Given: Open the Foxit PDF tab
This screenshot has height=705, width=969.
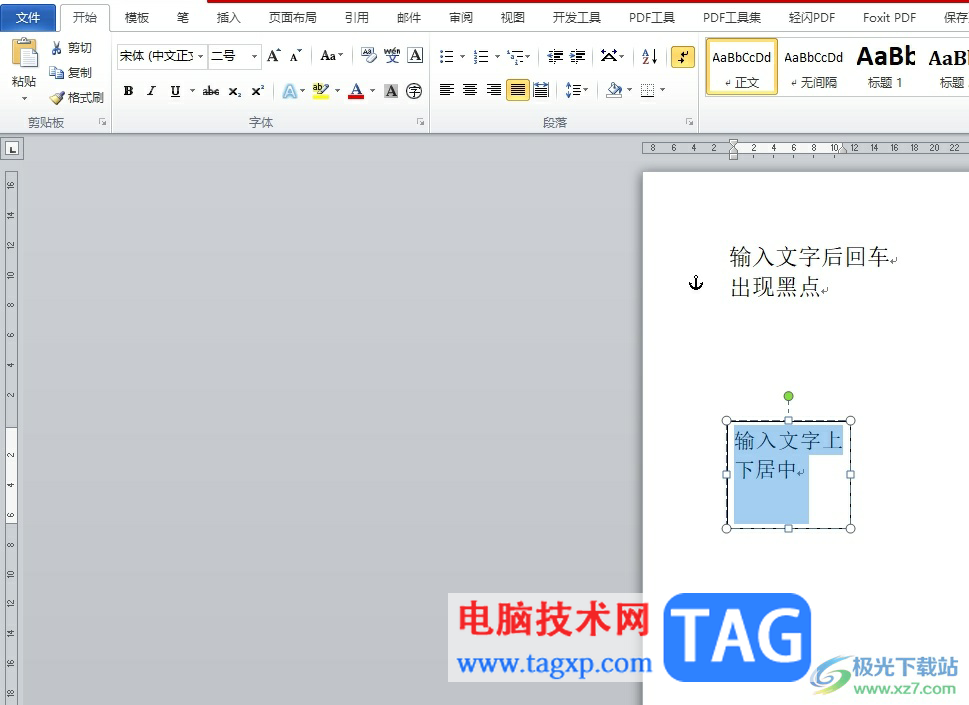Looking at the screenshot, I should [x=889, y=18].
